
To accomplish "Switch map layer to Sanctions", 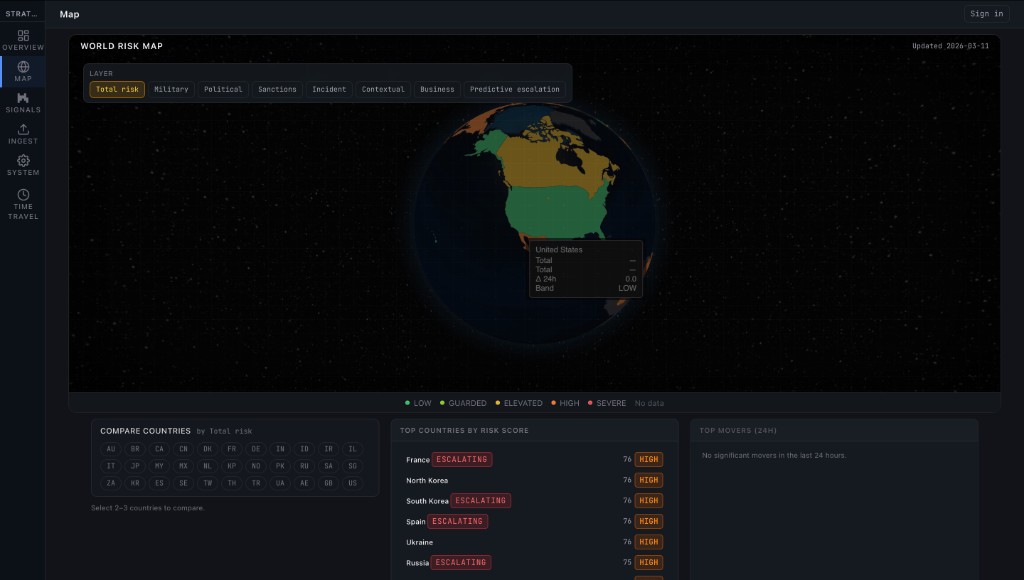I will pos(277,89).
